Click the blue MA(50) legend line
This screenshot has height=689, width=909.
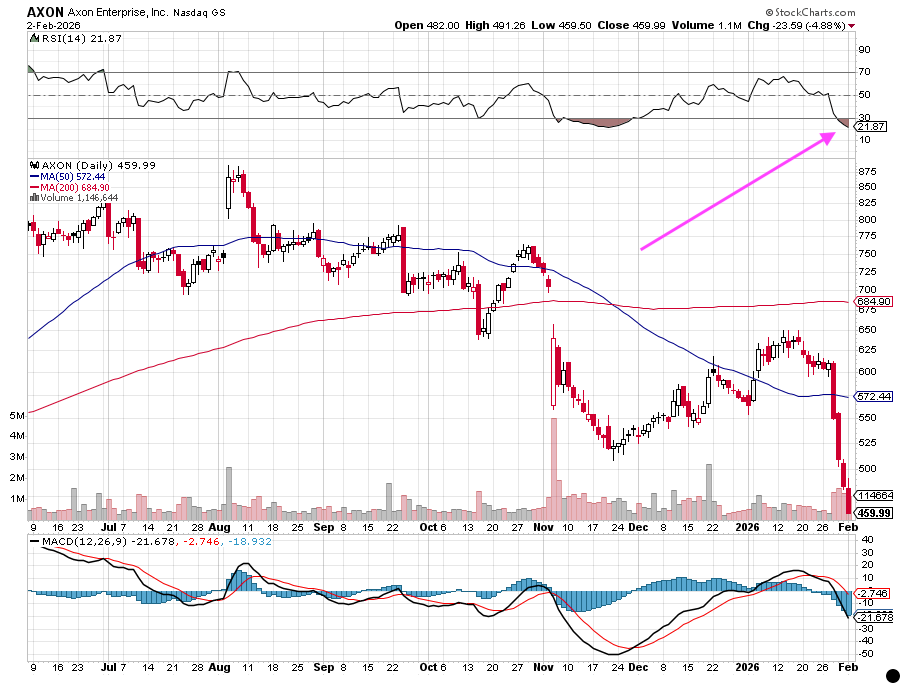[x=35, y=176]
